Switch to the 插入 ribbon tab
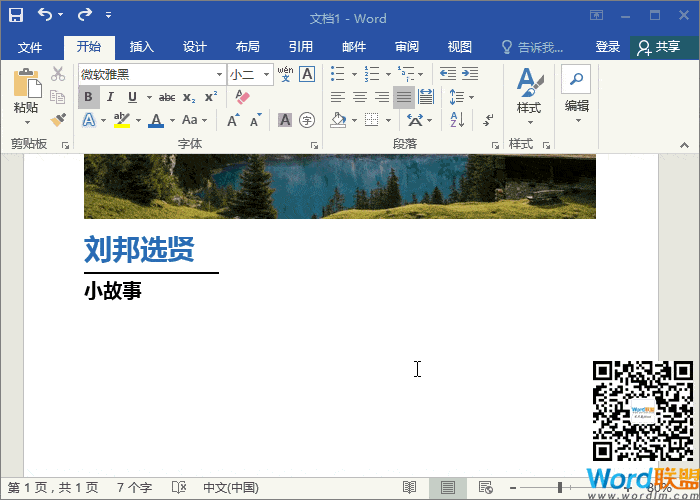700x500 pixels. pyautogui.click(x=142, y=47)
